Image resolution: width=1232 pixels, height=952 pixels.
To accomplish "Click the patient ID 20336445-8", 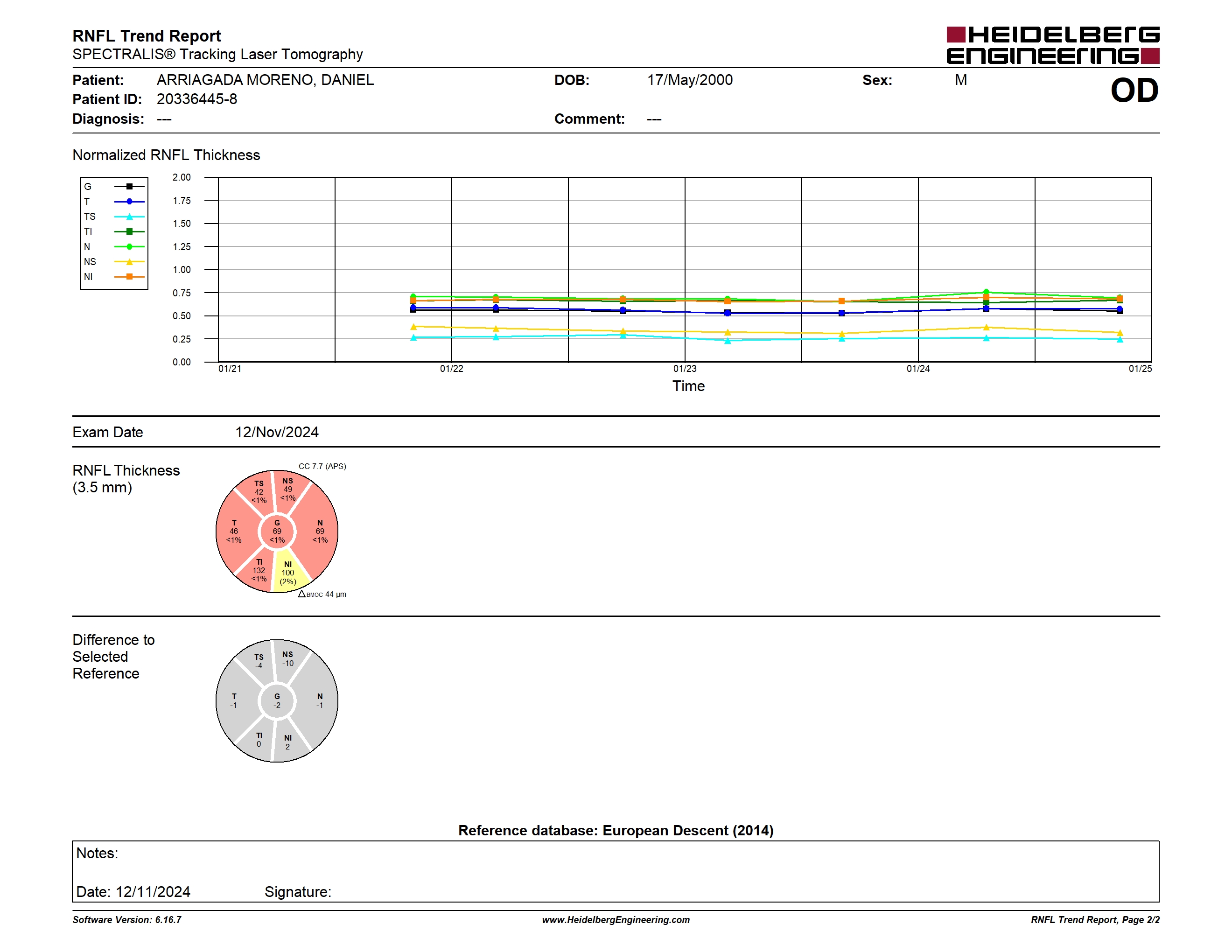I will [197, 98].
